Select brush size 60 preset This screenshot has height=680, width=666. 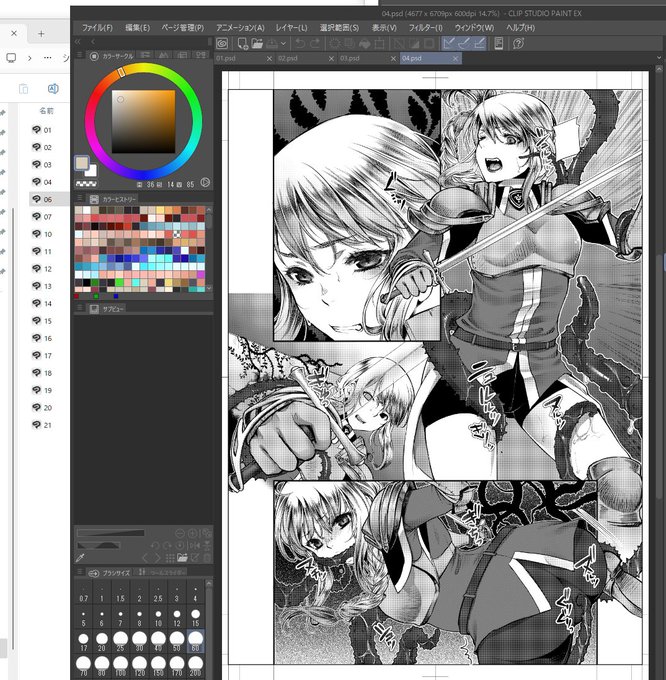pyautogui.click(x=196, y=641)
